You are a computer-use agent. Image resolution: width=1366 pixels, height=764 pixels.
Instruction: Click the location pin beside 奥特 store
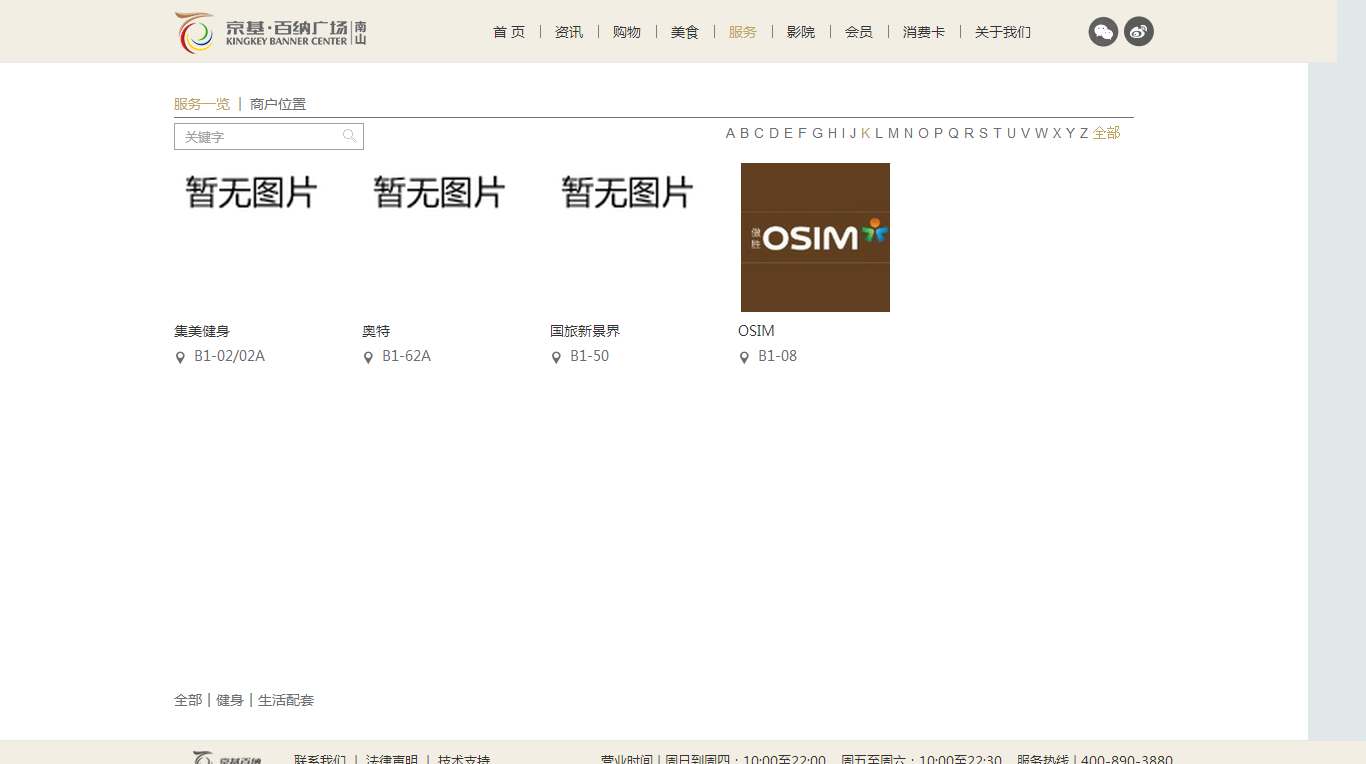coord(368,357)
